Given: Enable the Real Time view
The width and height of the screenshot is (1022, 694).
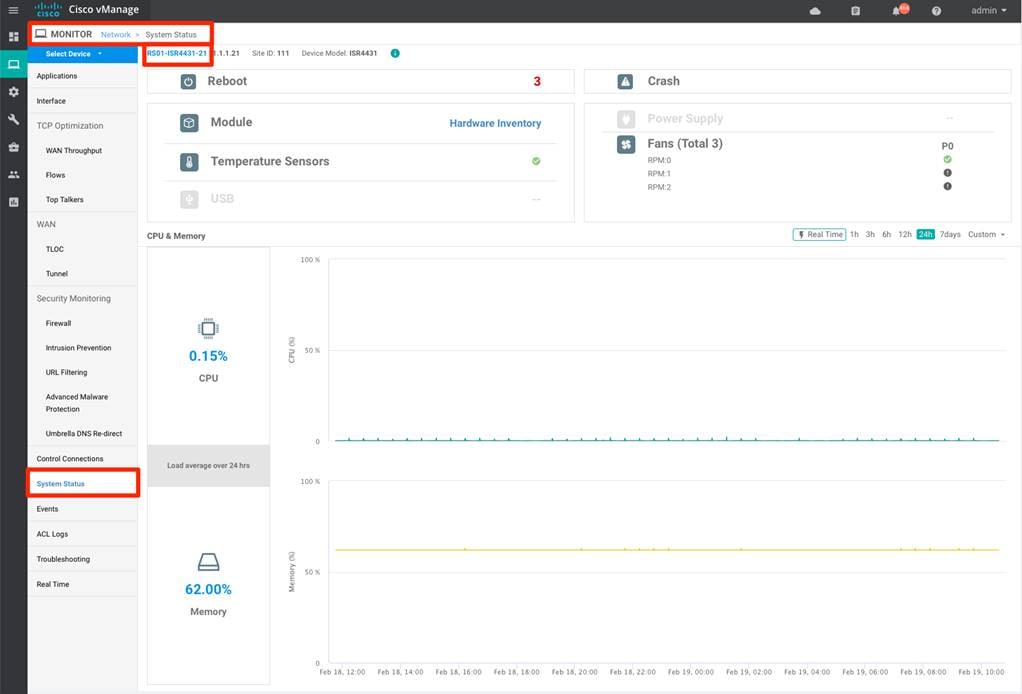Looking at the screenshot, I should (819, 234).
